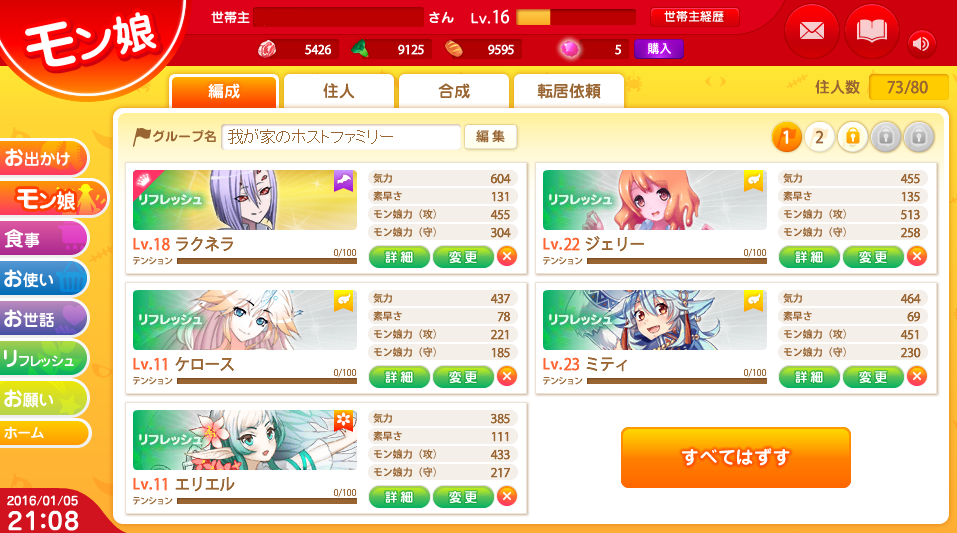This screenshot has height=533, width=957.
Task: Select group slot 1
Action: [x=786, y=137]
